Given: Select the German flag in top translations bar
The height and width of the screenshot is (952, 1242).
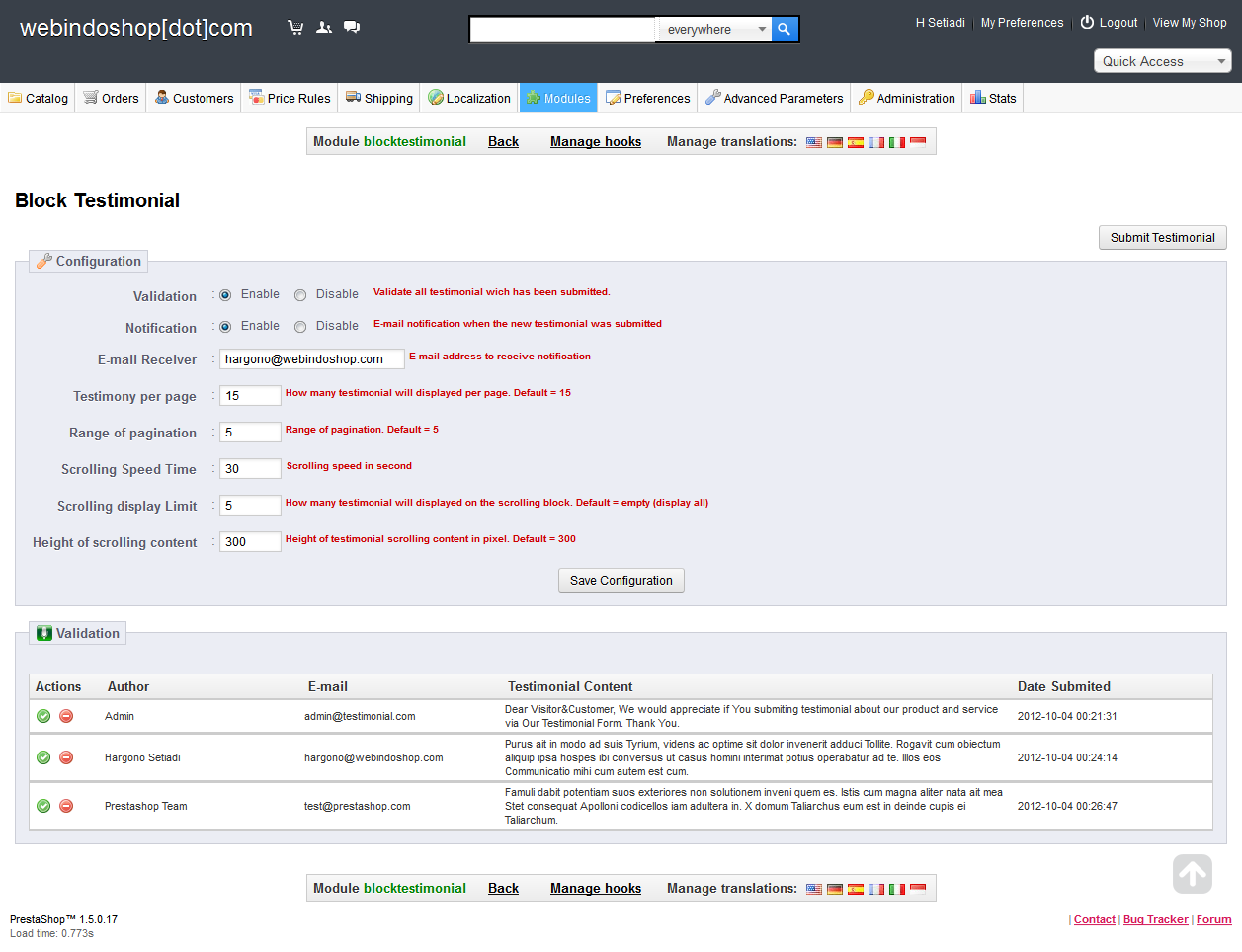Looking at the screenshot, I should point(835,142).
